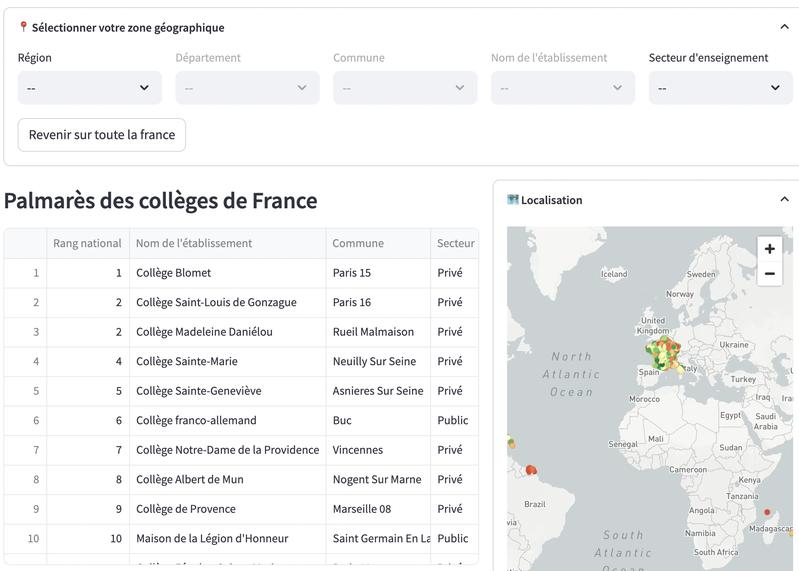Click the Marseille 08 commune cell
This screenshot has height=571, width=799.
(x=378, y=509)
